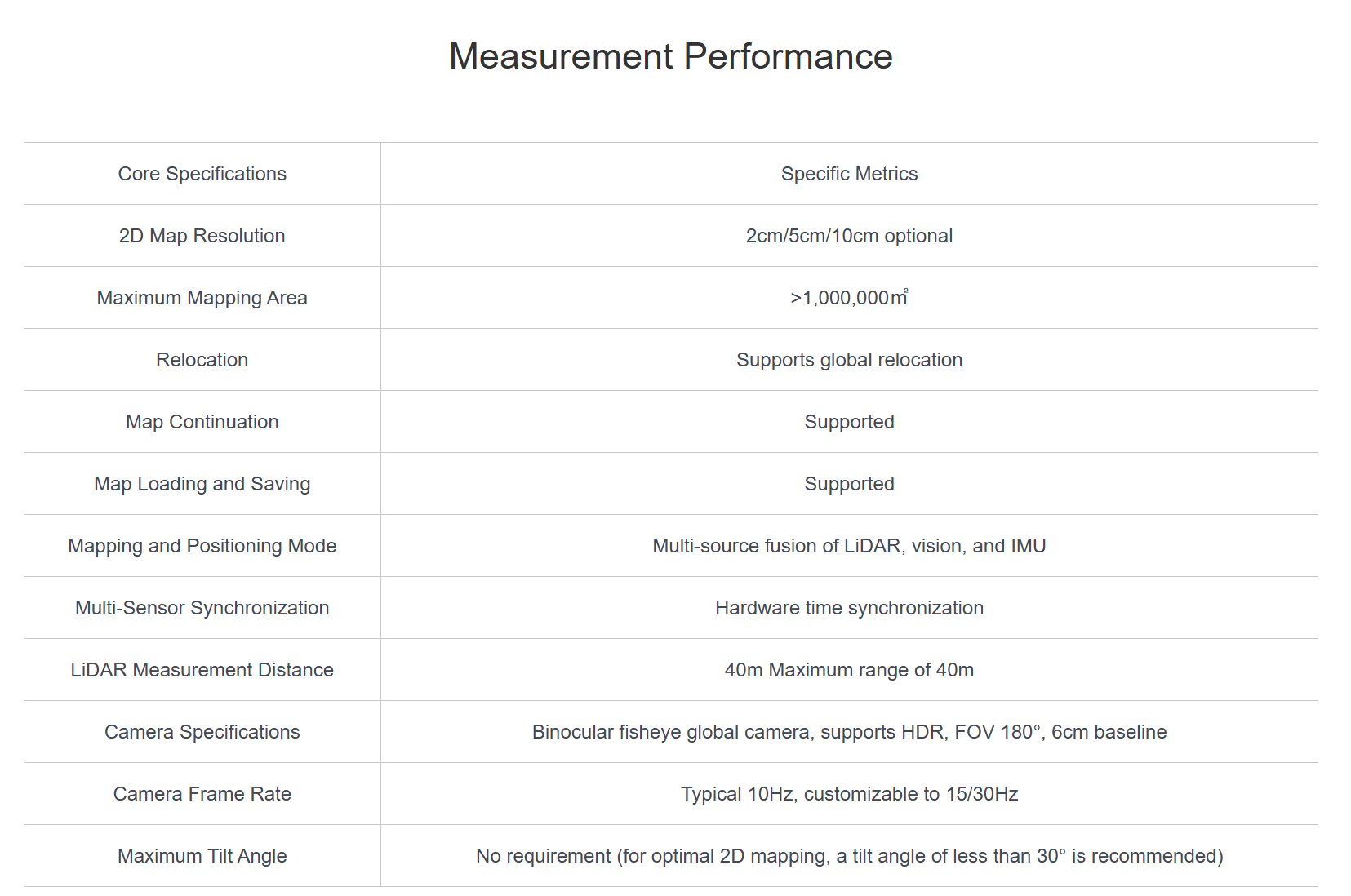Click Hardware time synchronization value
This screenshot has height=896, width=1351.
point(849,608)
